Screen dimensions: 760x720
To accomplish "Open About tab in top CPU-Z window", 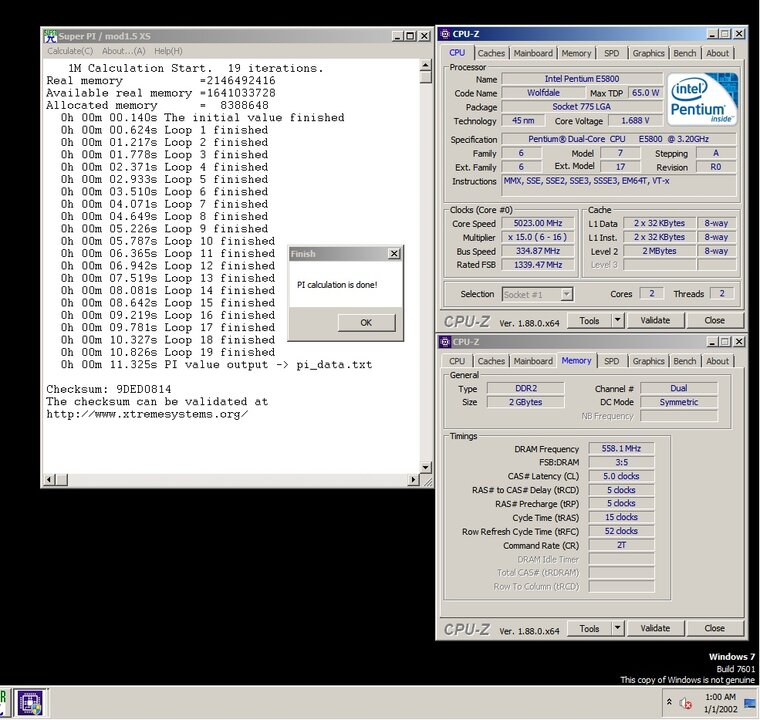I will [x=717, y=53].
